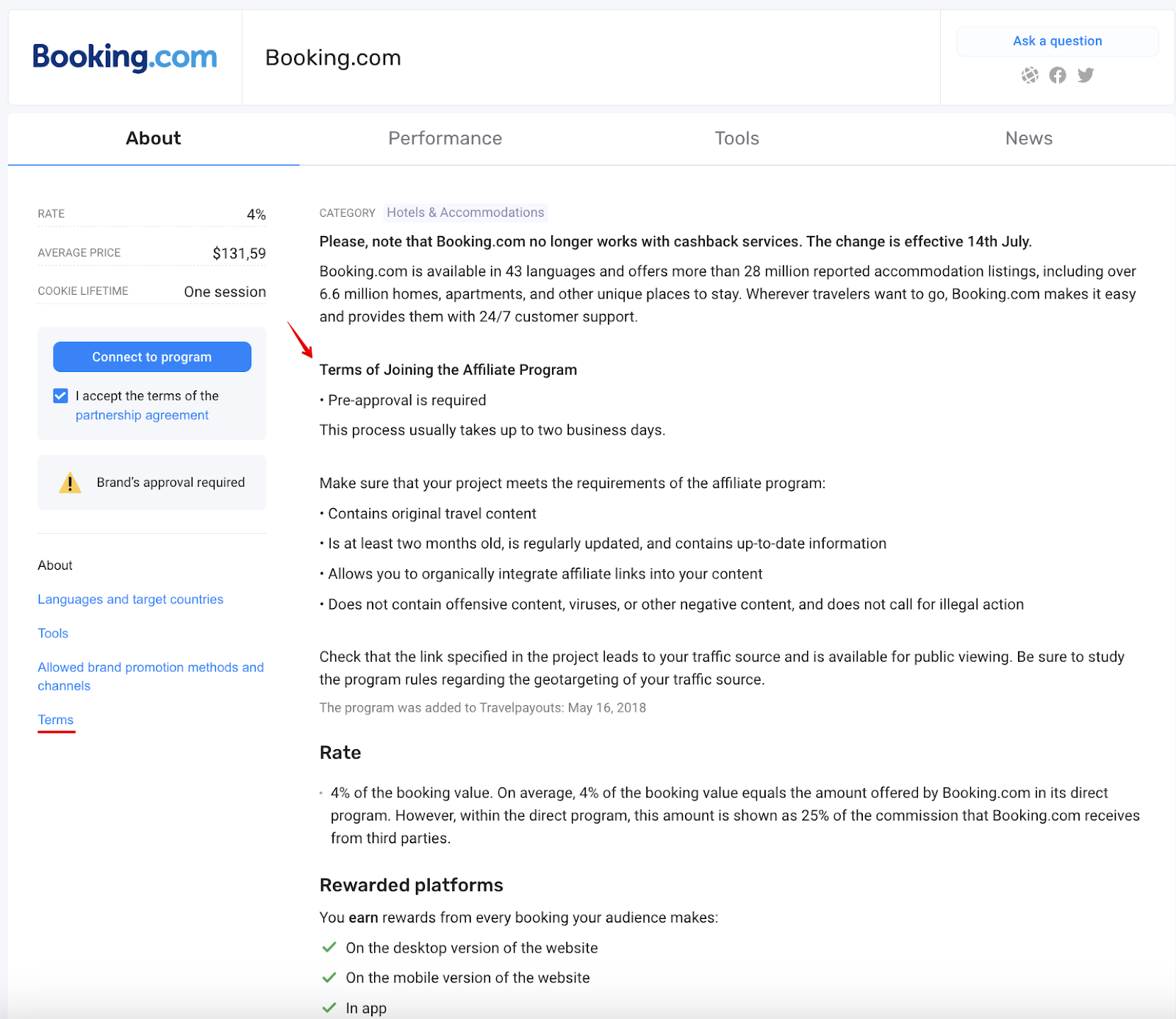The image size is (1176, 1019).
Task: Click the Booking.com logo image
Action: (125, 57)
